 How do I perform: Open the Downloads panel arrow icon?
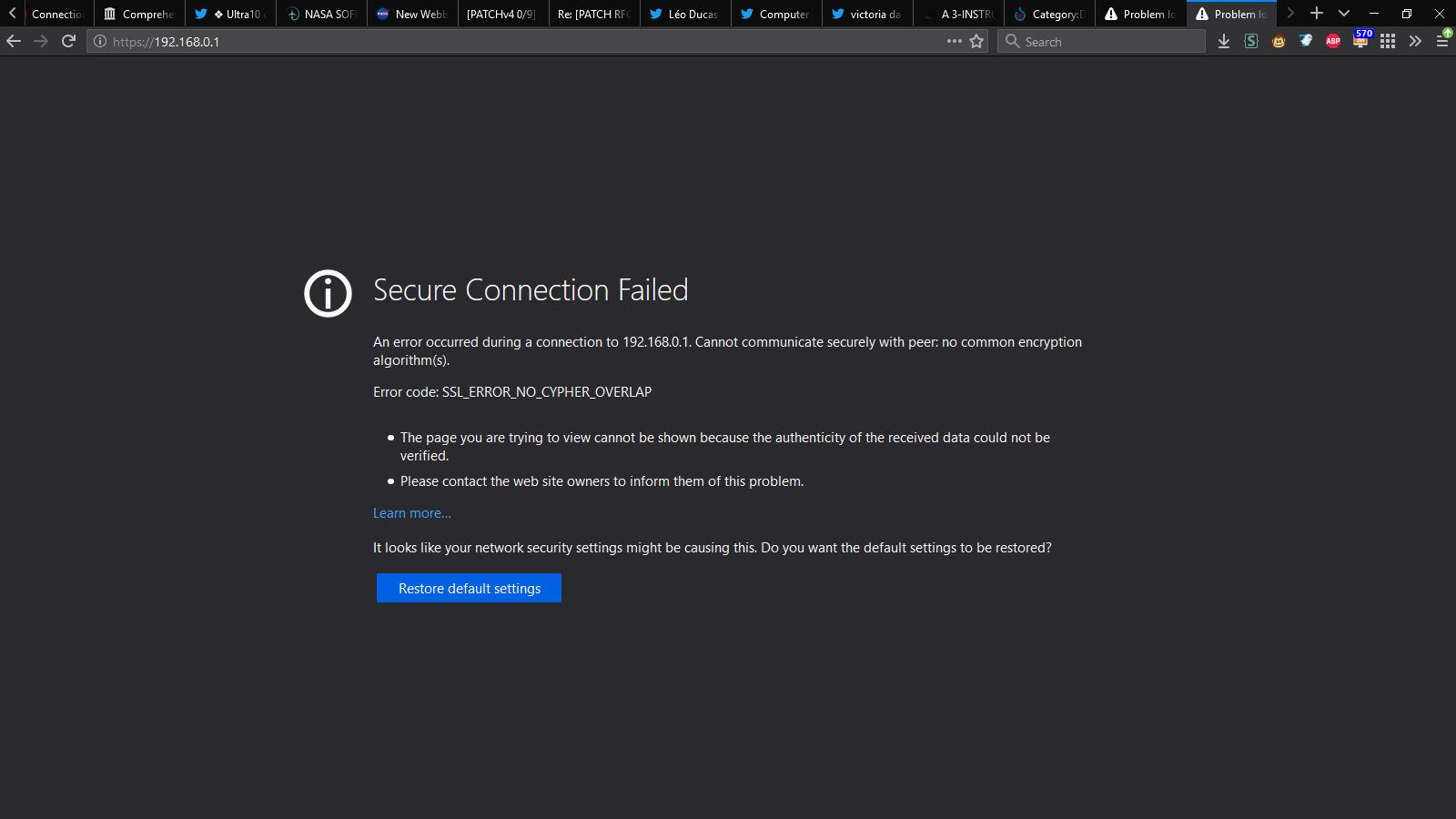(1224, 41)
